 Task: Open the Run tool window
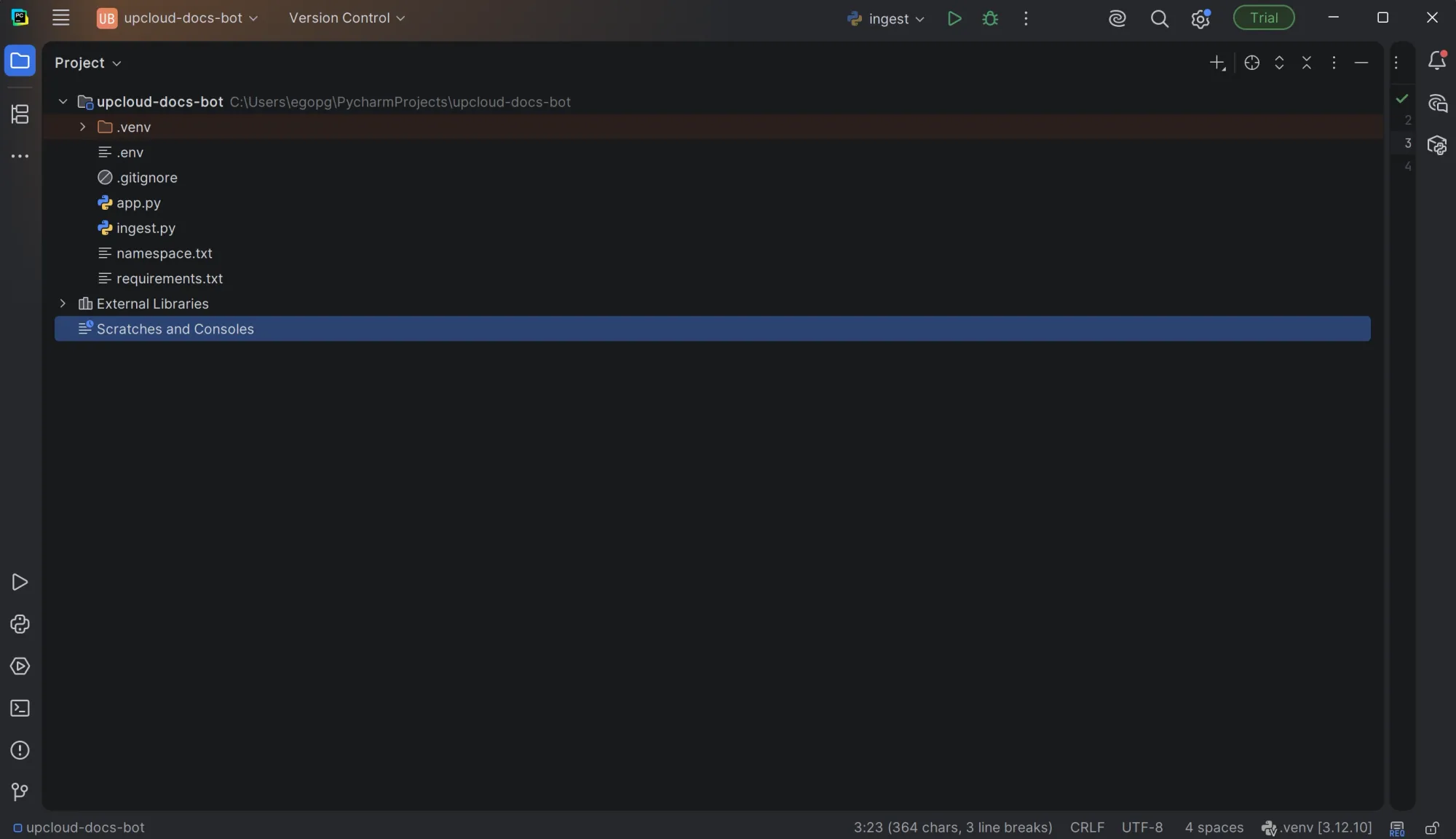[x=20, y=582]
